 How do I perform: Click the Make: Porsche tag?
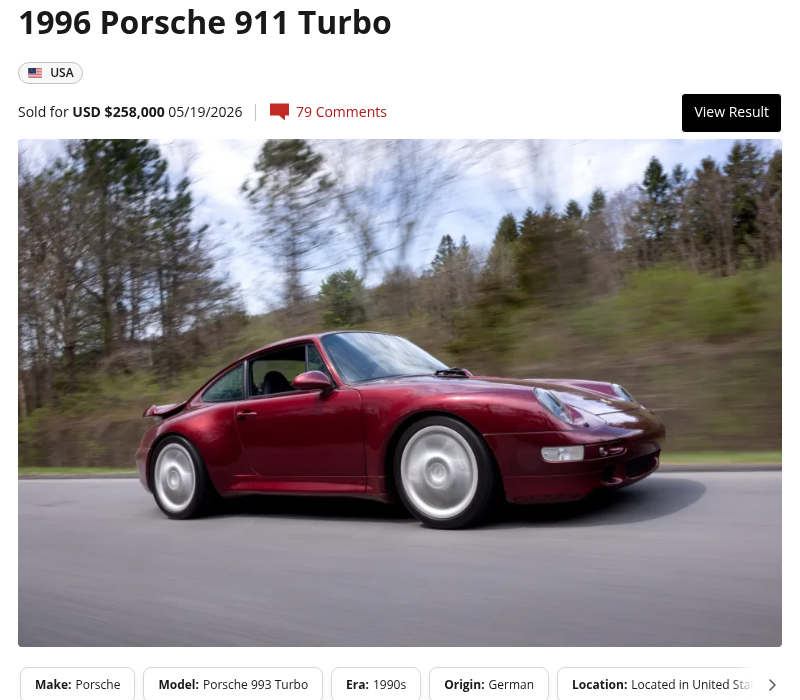78,684
